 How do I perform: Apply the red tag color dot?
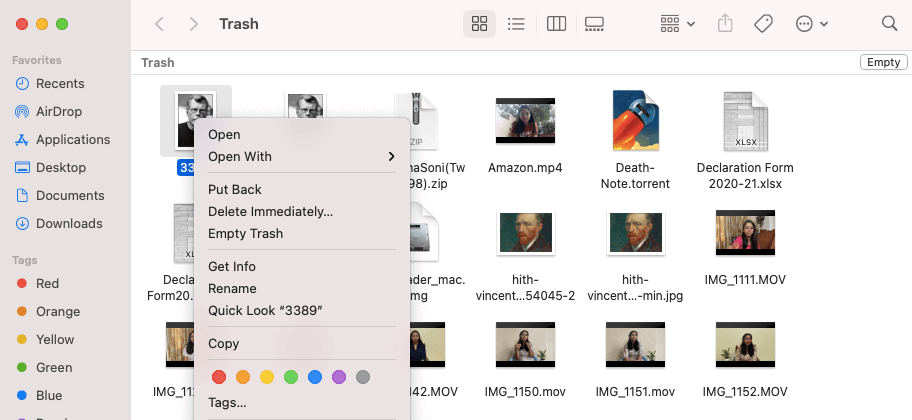(x=219, y=377)
